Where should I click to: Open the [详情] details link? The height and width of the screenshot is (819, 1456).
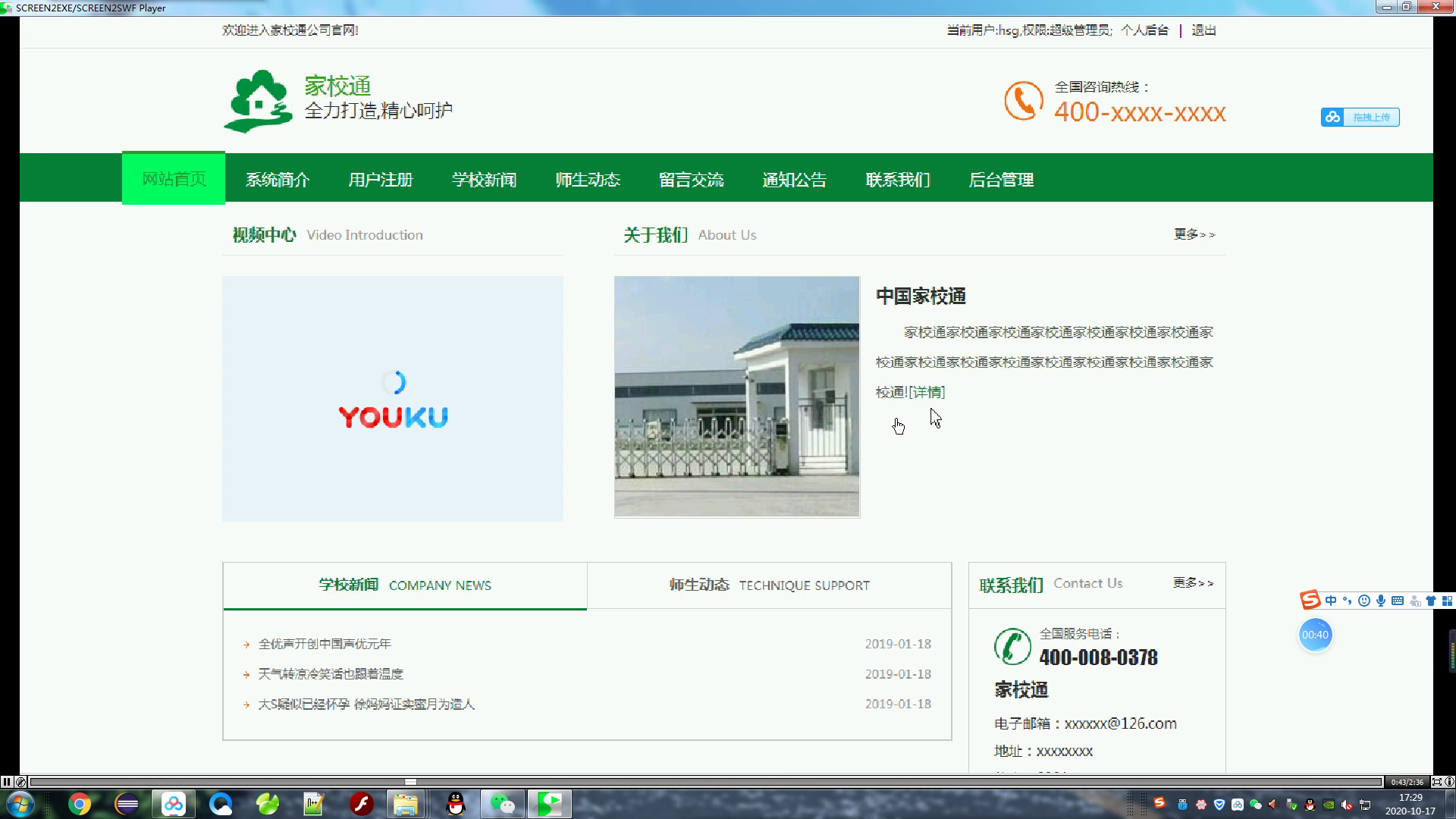coord(927,392)
